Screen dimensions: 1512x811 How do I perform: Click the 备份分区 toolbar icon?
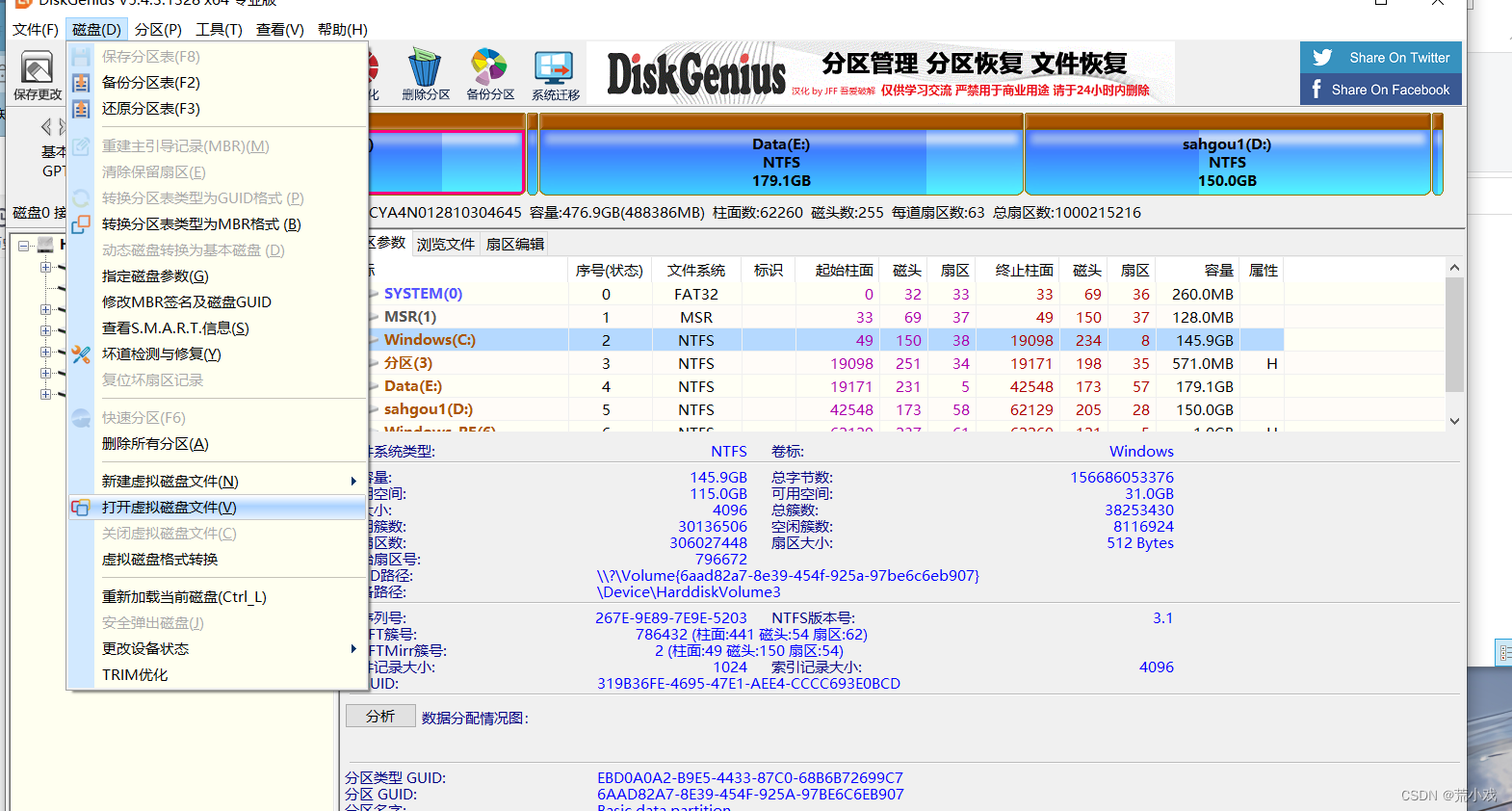point(489,76)
